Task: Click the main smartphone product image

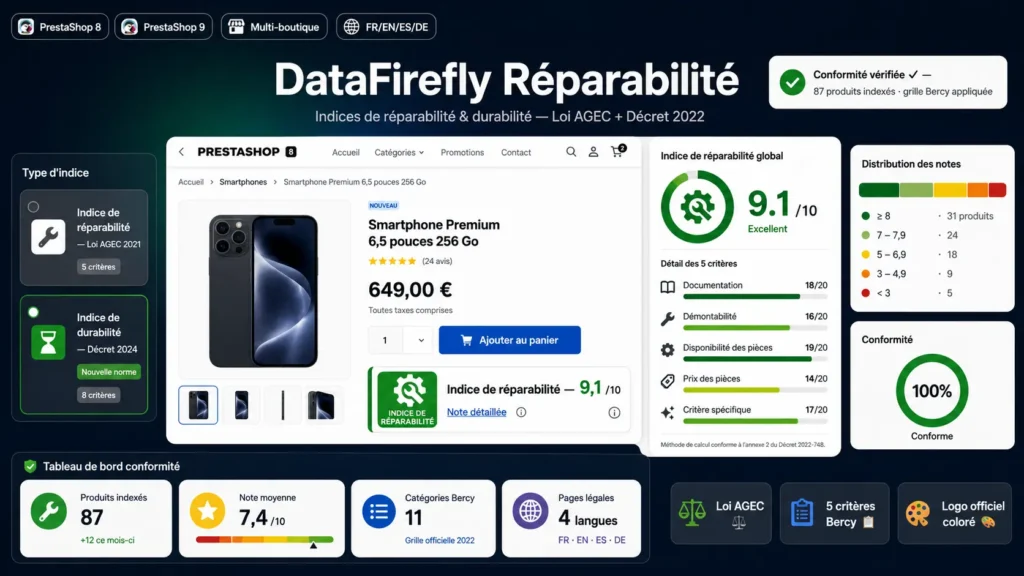Action: pyautogui.click(x=264, y=291)
